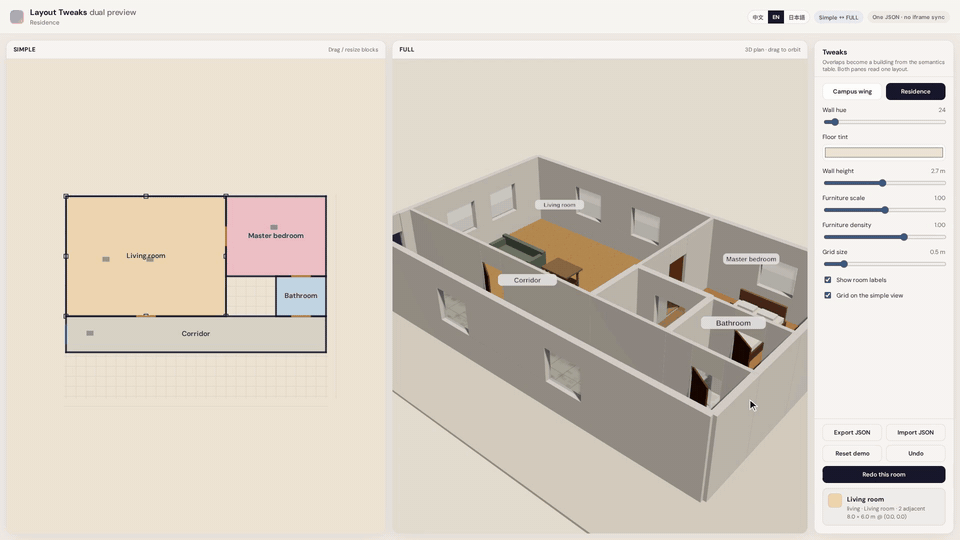Screen dimensions: 960x540
Task: Click the Wall height value 2.7 m
Action: click(x=938, y=171)
